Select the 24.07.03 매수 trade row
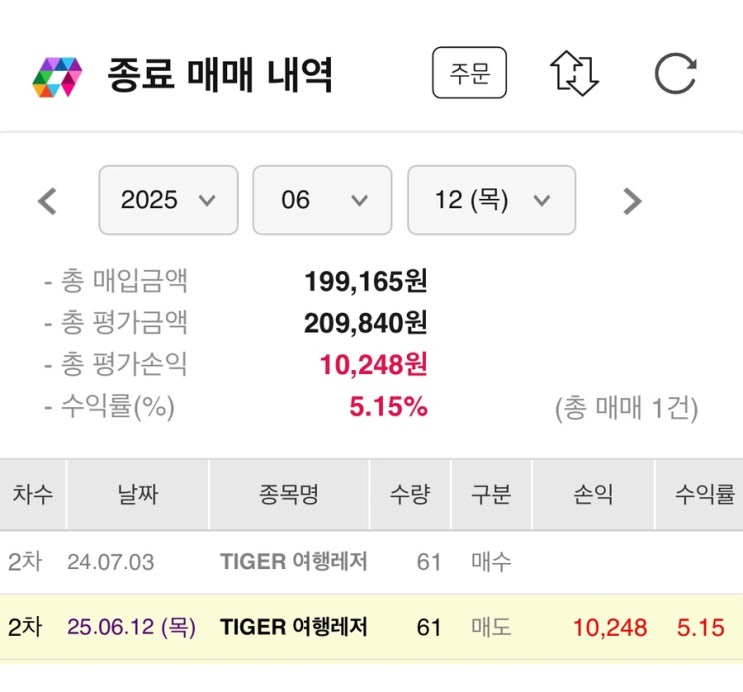 [371, 562]
